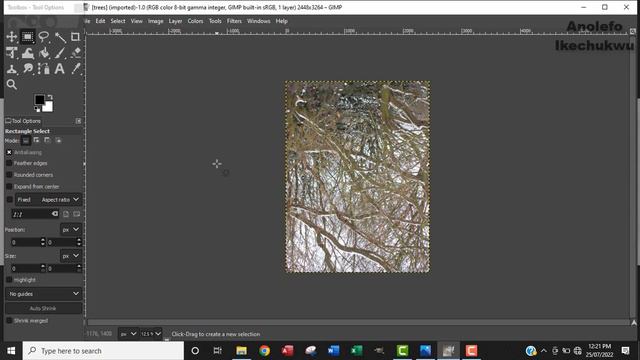Click the background color white swatch
The height and width of the screenshot is (360, 640).
[x=49, y=107]
